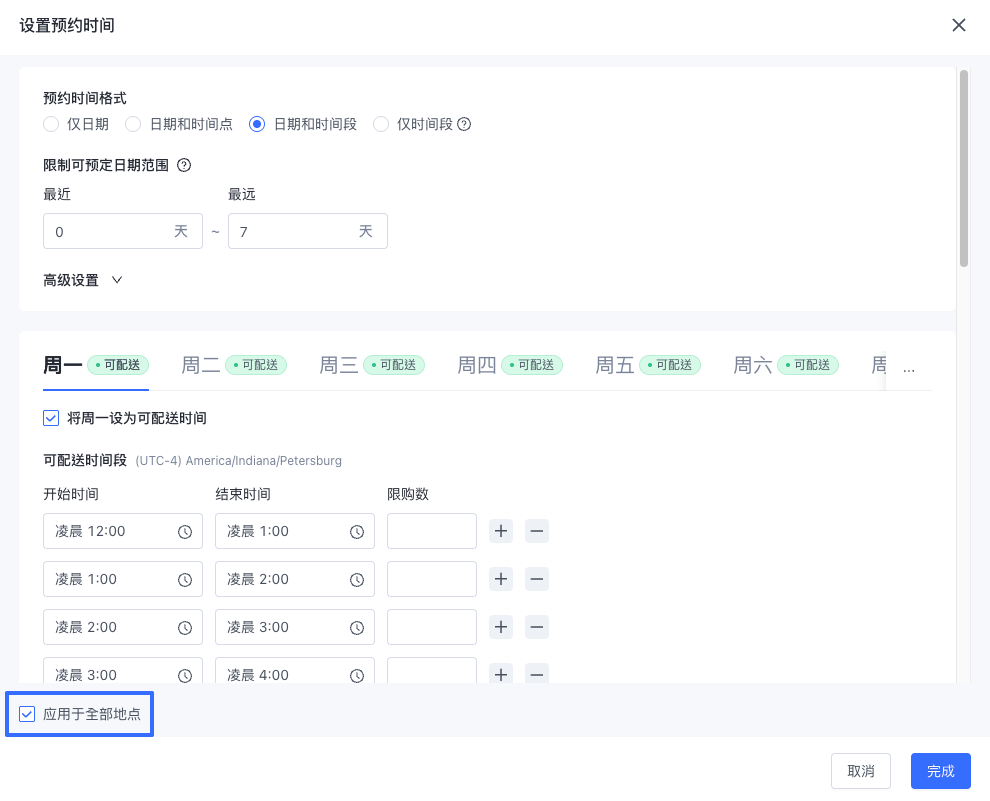Click 完成 button
This screenshot has height=801, width=990.
point(940,771)
